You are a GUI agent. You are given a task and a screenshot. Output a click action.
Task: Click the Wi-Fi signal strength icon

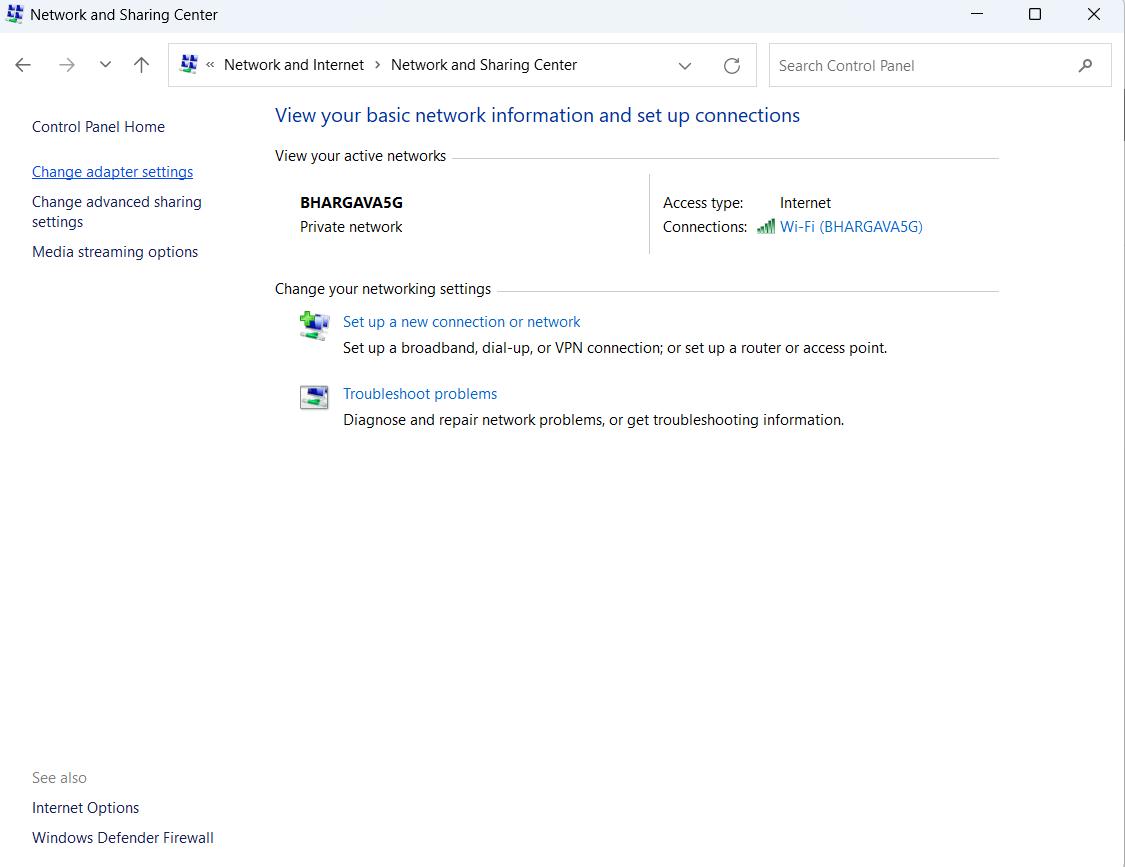[x=765, y=227]
